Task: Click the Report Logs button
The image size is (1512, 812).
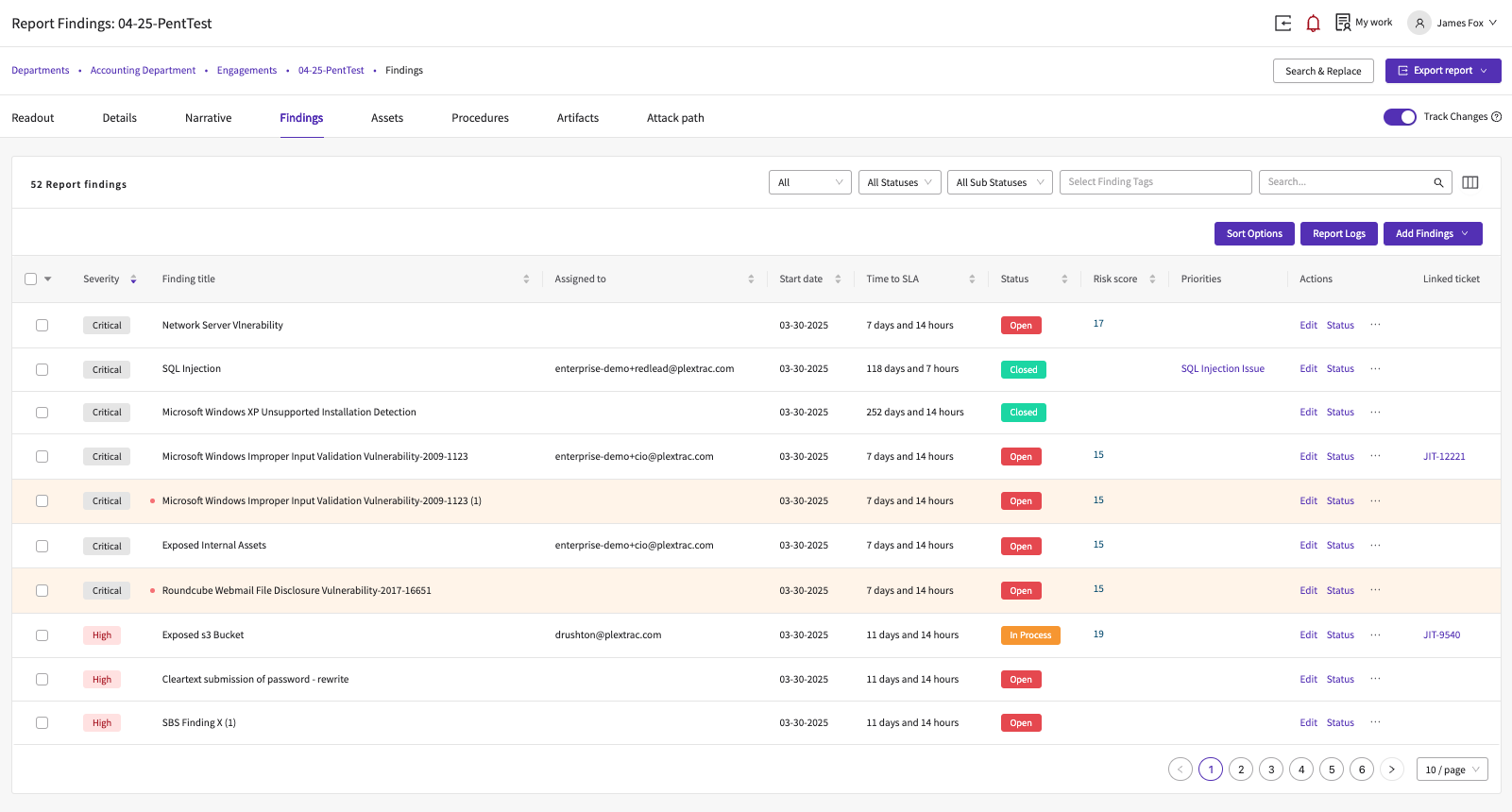Action: coord(1338,234)
